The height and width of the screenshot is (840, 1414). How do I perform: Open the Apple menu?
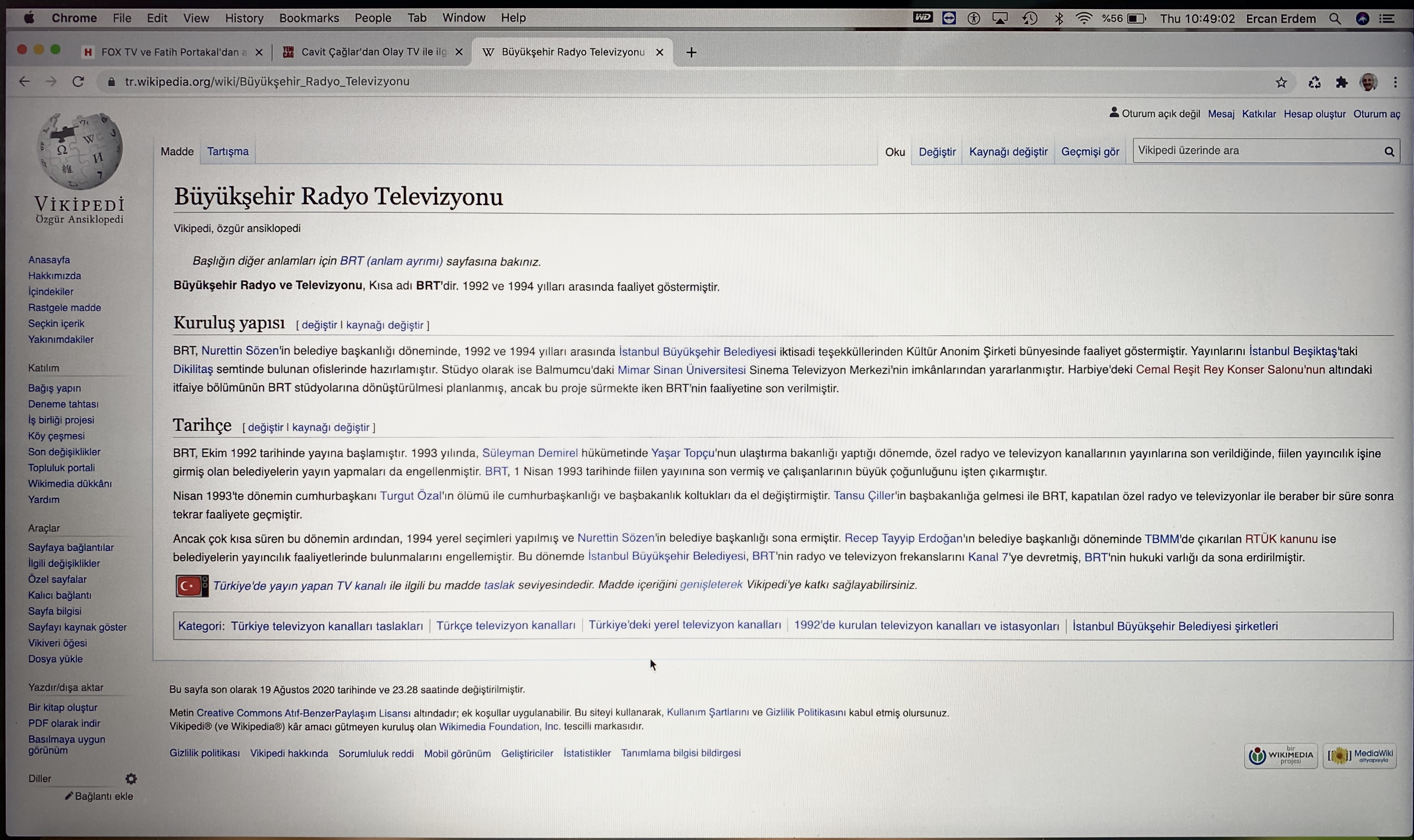click(29, 18)
